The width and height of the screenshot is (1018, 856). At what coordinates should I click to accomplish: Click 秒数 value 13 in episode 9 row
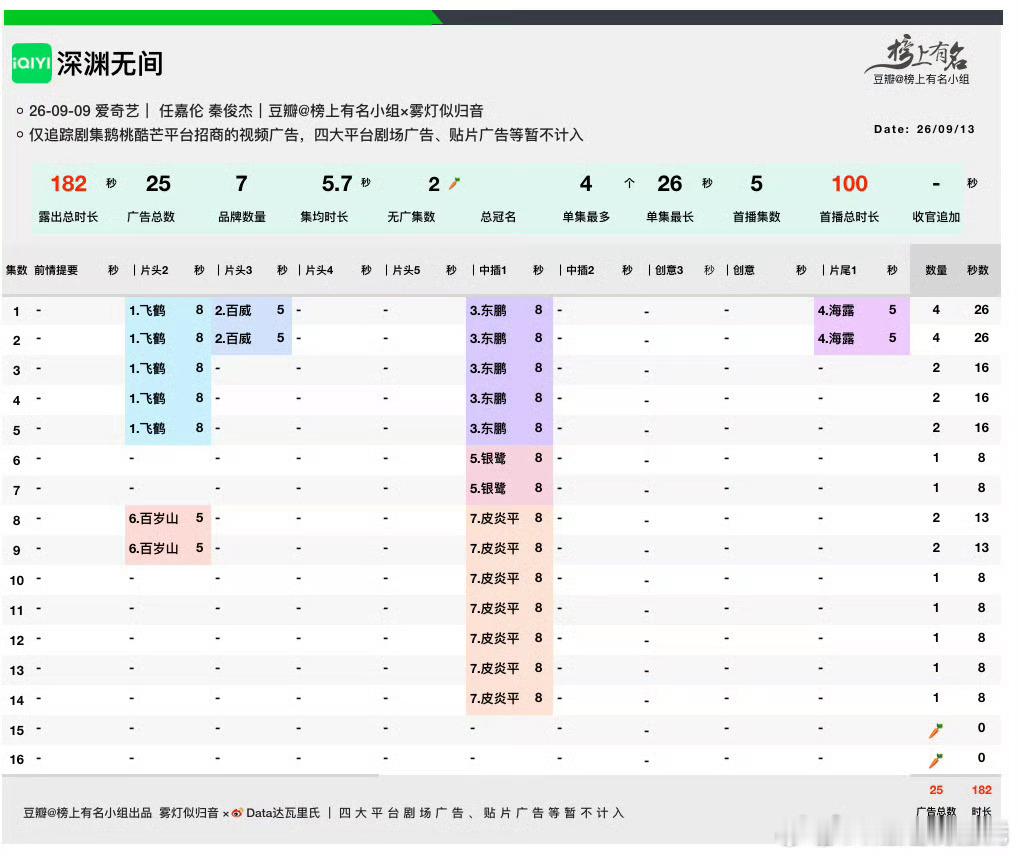coord(981,548)
